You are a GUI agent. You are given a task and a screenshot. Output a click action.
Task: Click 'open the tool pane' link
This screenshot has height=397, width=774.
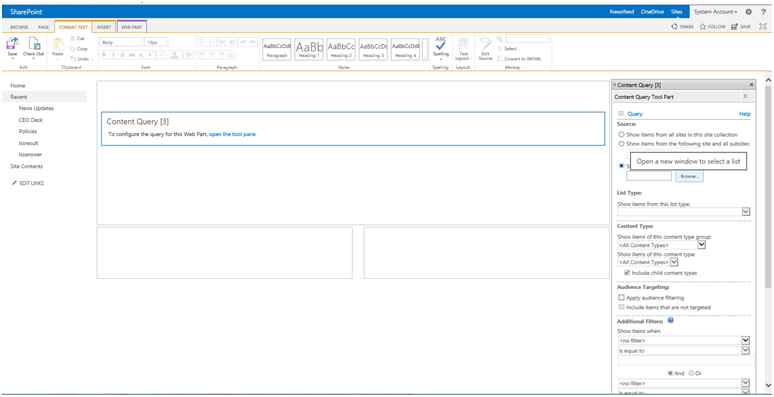(232, 134)
